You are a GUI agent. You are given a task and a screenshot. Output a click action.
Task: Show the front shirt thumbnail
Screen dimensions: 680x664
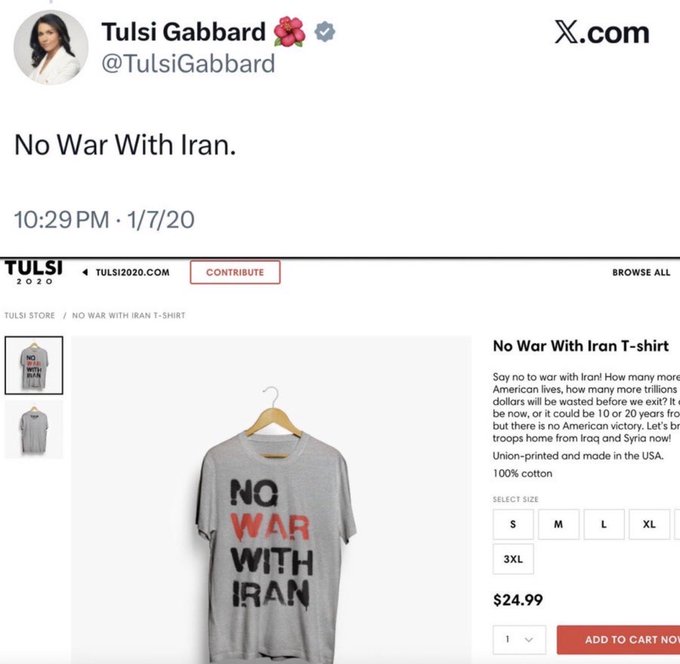[x=34, y=365]
